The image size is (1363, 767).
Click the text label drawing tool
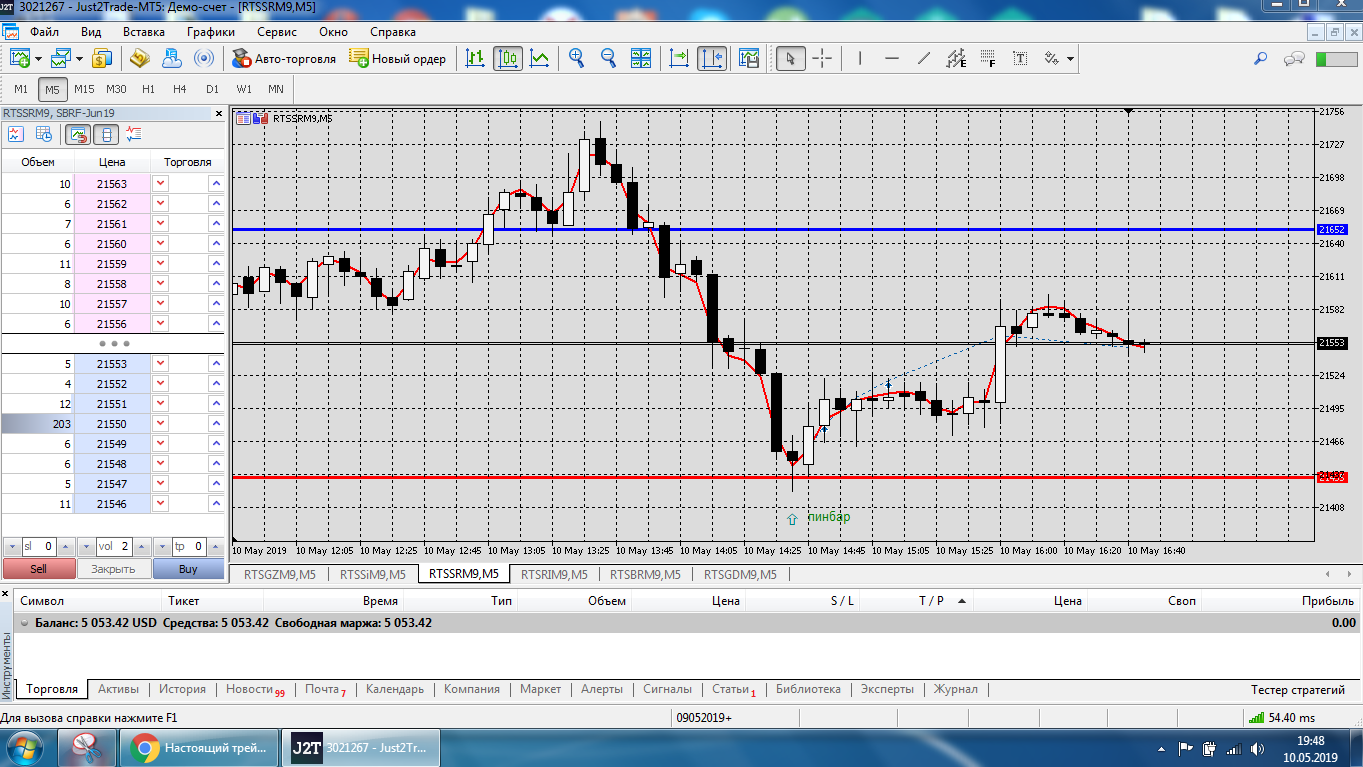pos(1020,58)
